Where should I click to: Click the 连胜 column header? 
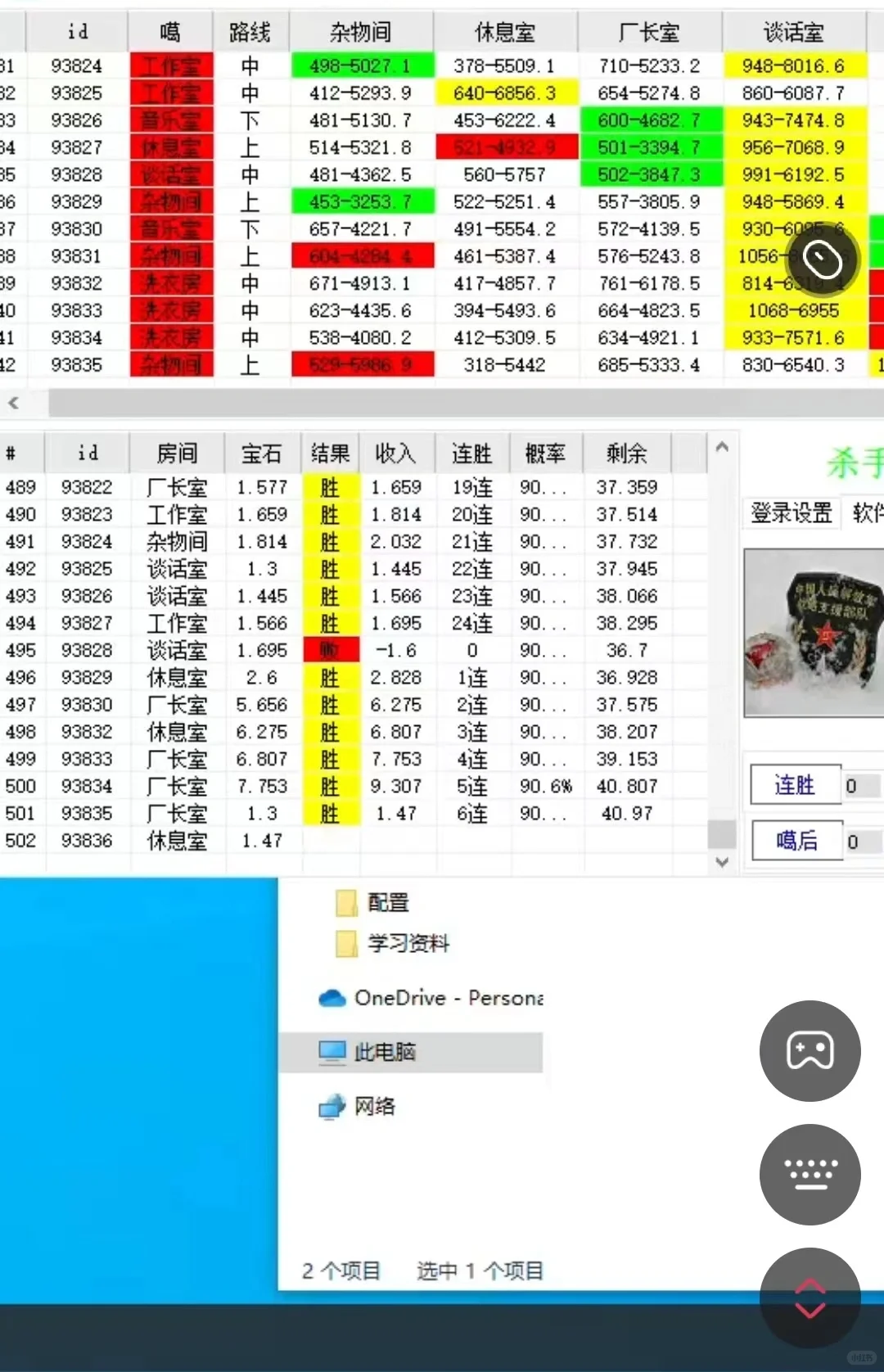(x=472, y=453)
